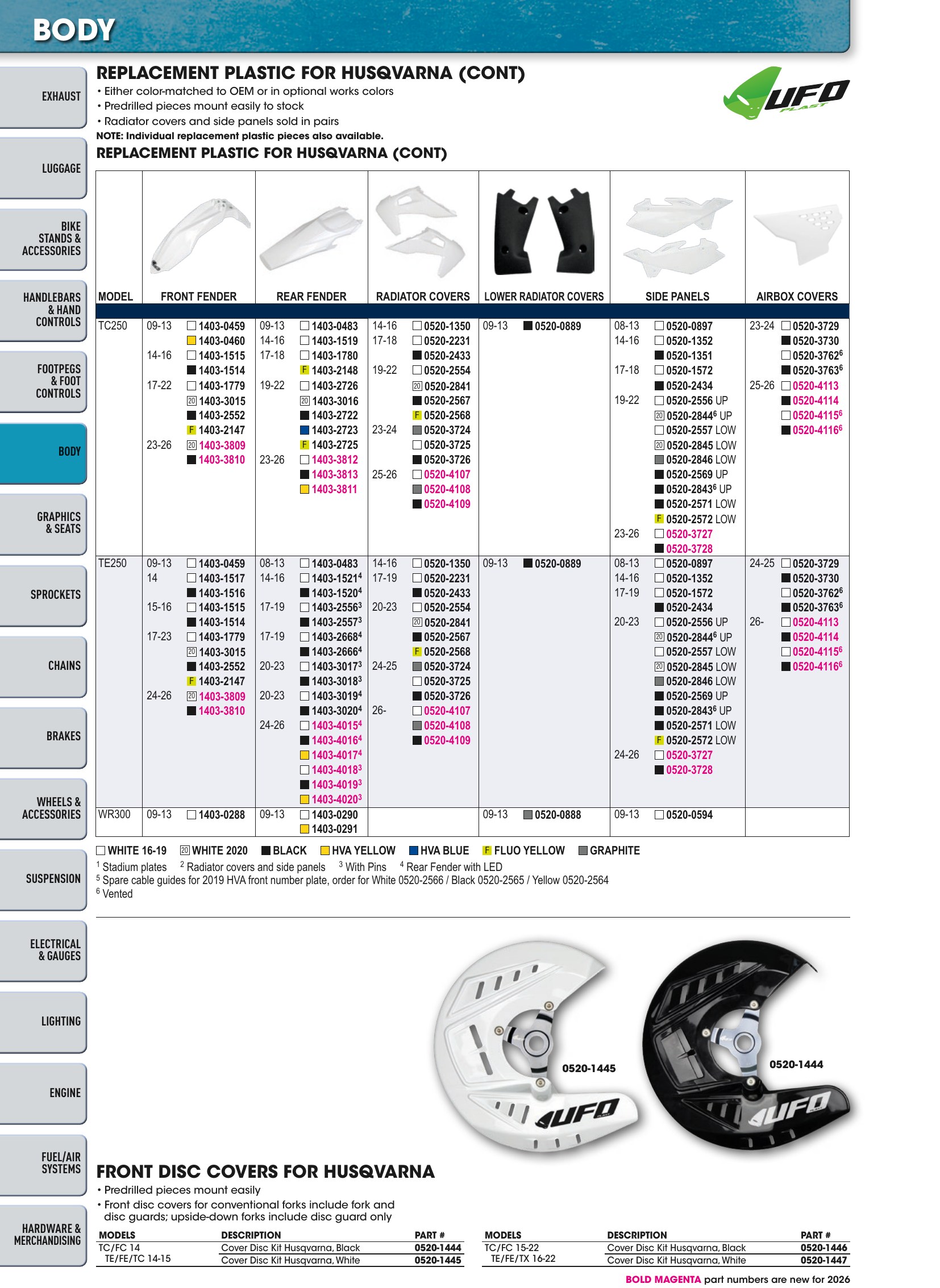Click the Bold Magenta new-for-2026 note
Image resolution: width=940 pixels, height=1288 pixels.
pos(738,1280)
